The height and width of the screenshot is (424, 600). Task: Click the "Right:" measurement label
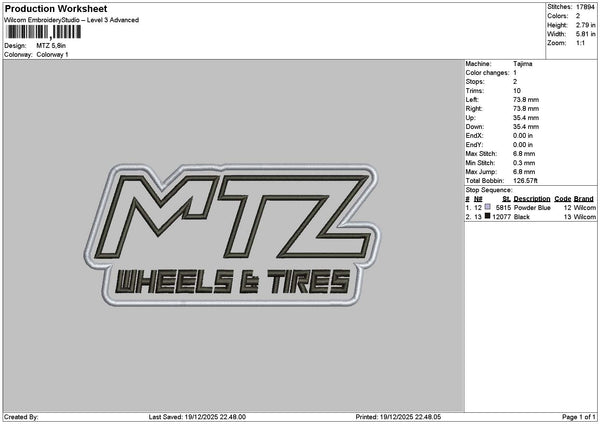point(474,109)
